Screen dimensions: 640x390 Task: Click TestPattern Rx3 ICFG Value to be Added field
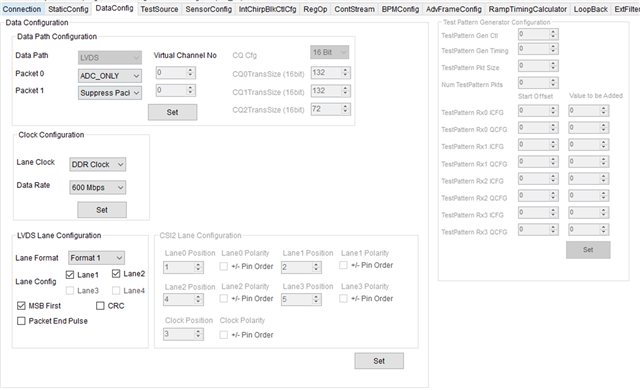pyautogui.click(x=588, y=213)
